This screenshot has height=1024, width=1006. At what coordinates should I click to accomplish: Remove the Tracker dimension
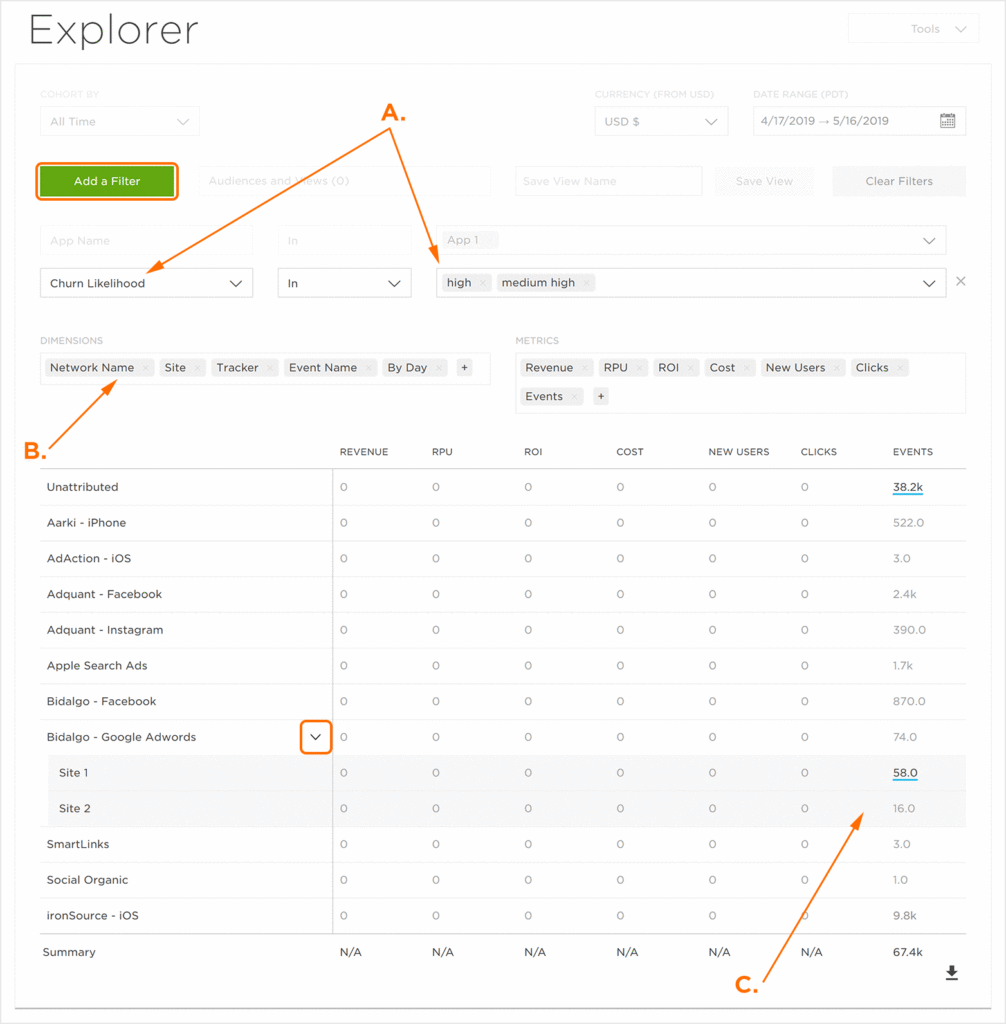coord(270,368)
